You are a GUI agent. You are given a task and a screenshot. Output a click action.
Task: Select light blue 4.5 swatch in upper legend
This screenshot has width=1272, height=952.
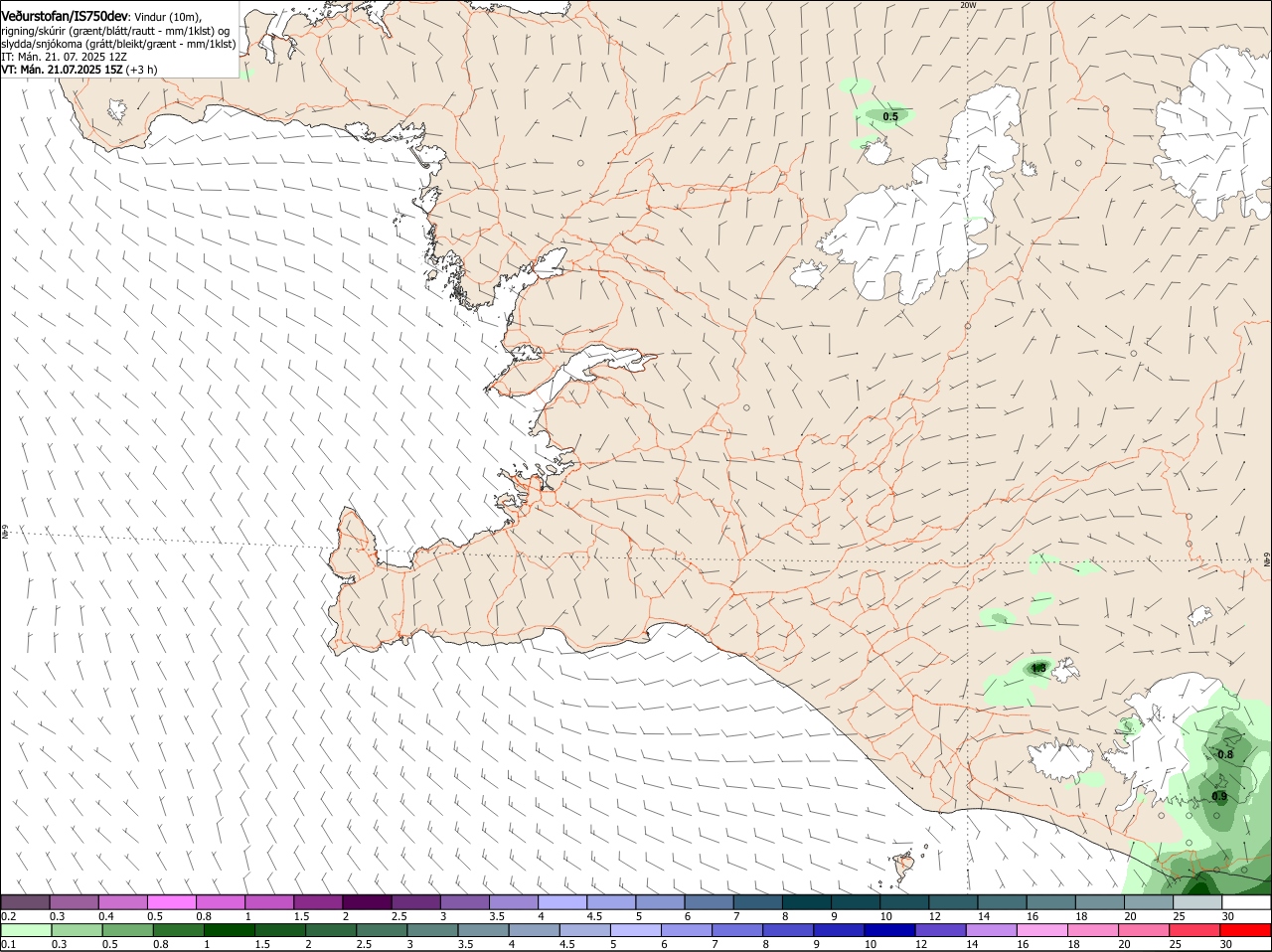point(611,902)
